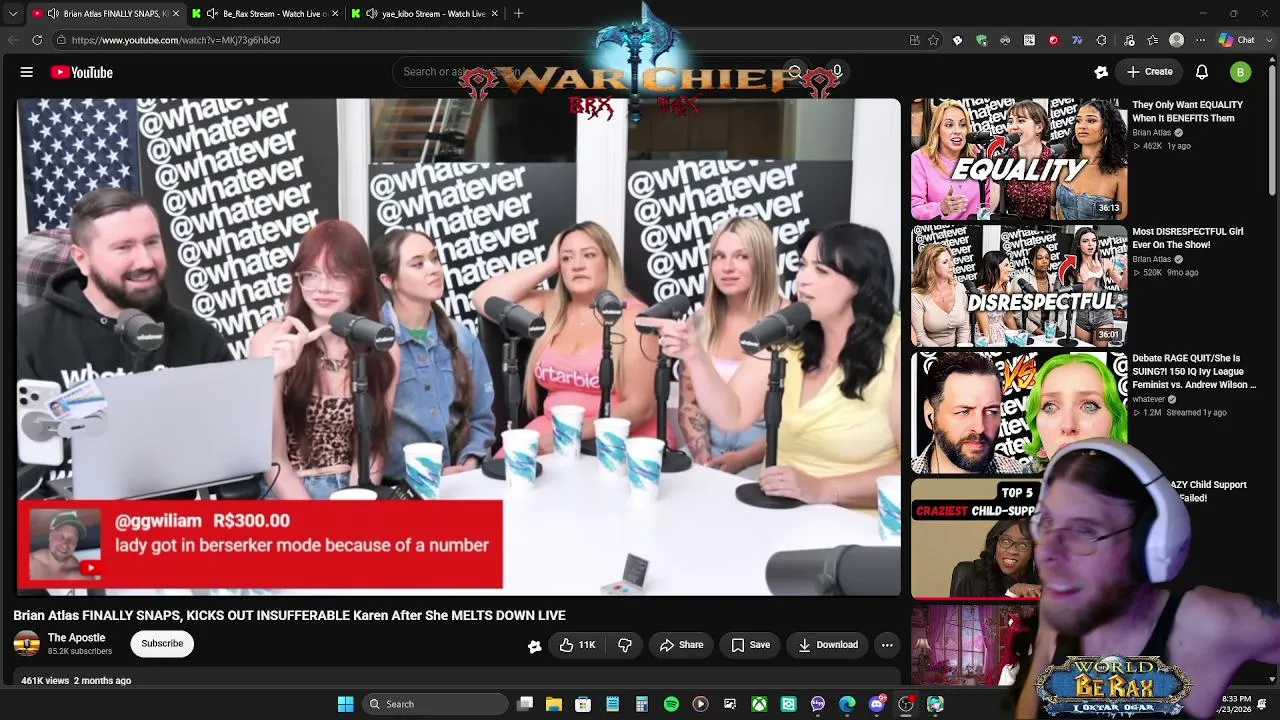The image size is (1280, 720).
Task: Close the yae_kibo Stream tab
Action: (x=495, y=14)
